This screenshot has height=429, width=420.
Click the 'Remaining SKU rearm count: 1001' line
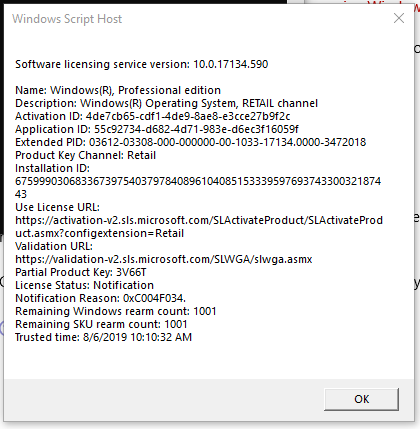(x=101, y=324)
